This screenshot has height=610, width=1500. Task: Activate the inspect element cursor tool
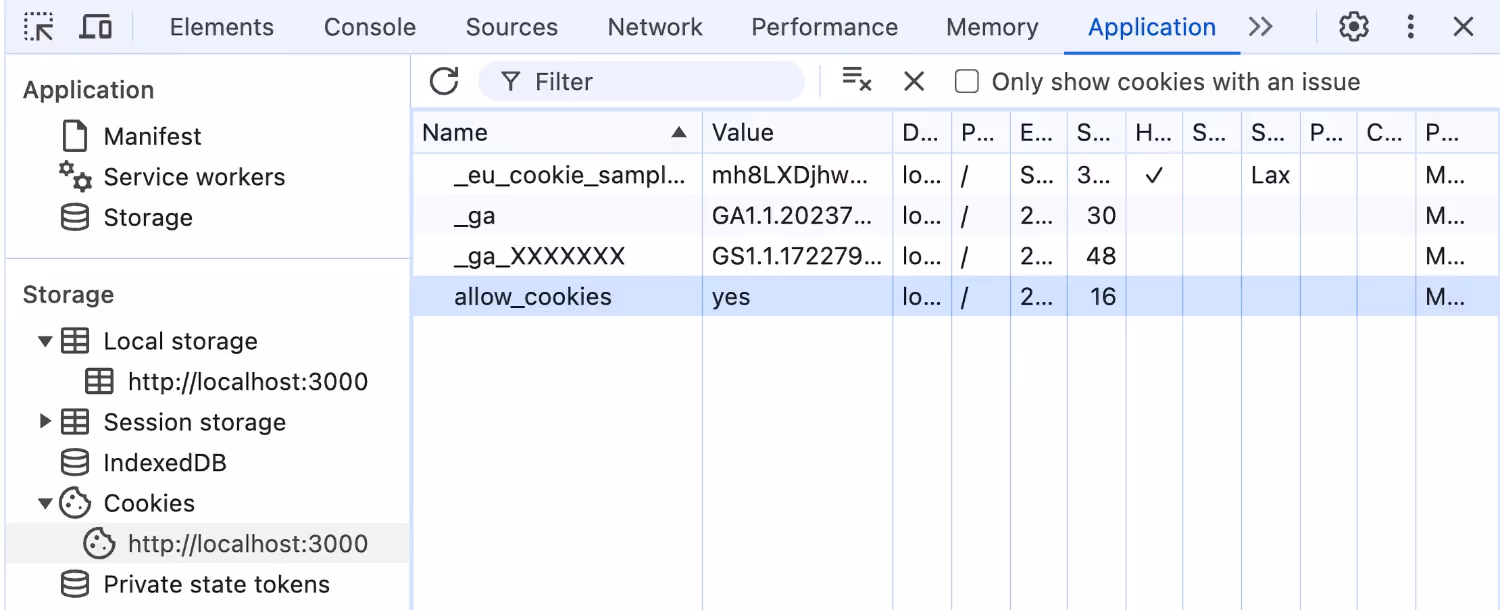39,26
